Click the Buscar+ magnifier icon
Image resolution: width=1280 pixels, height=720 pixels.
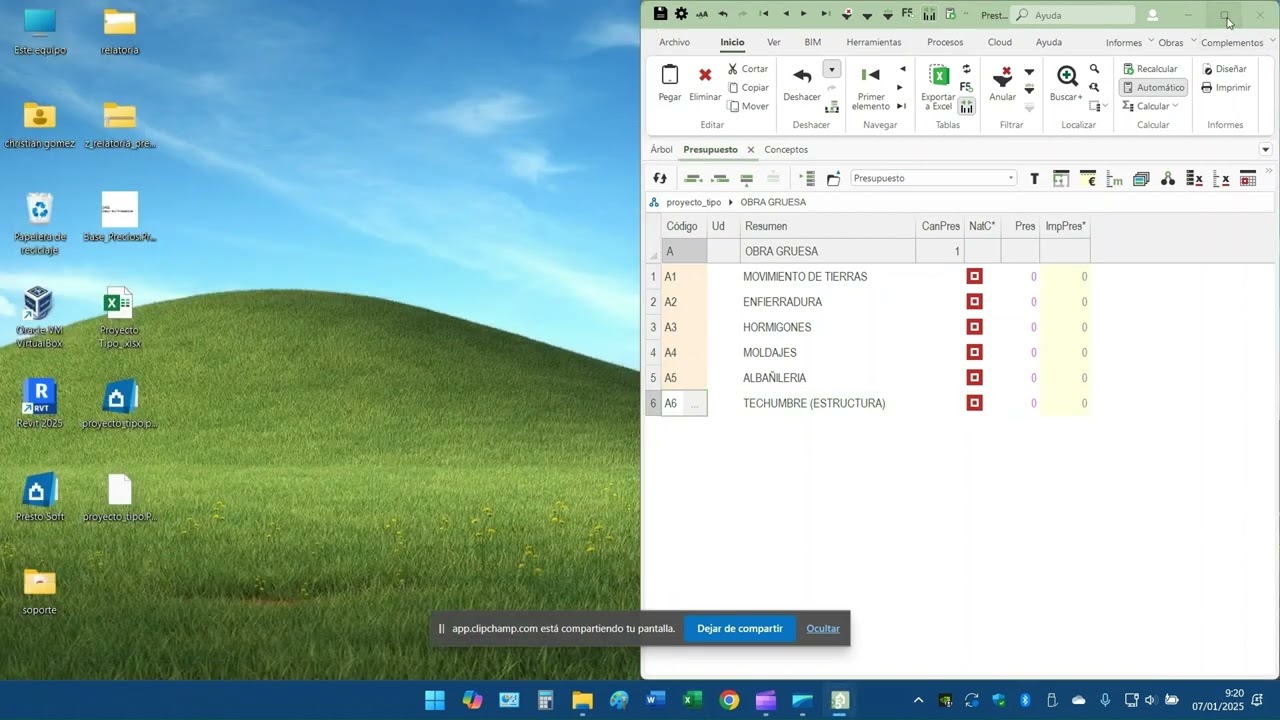(x=1067, y=76)
